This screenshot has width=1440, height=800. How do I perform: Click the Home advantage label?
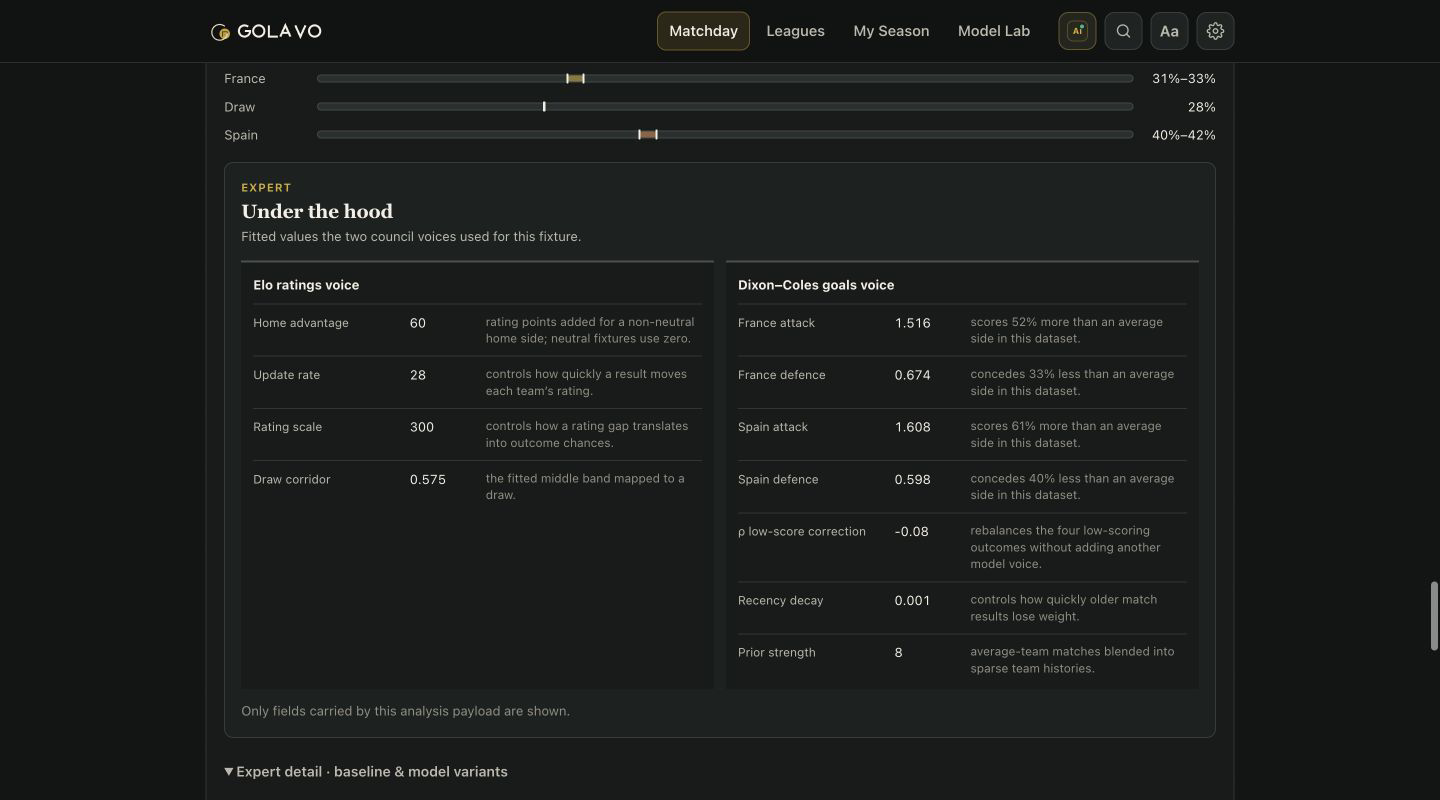pos(301,323)
